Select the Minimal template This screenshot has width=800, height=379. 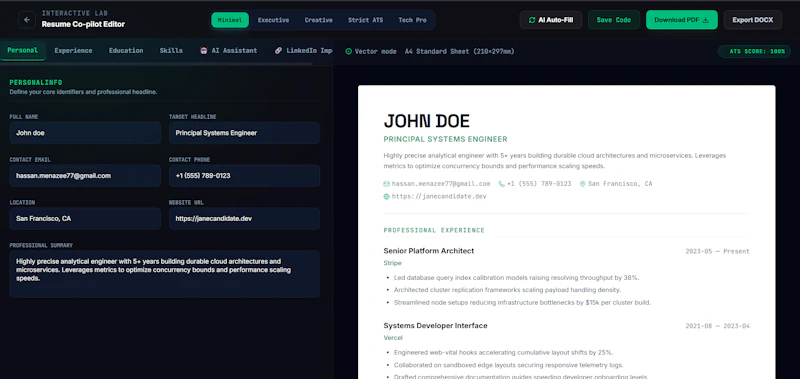click(x=230, y=20)
